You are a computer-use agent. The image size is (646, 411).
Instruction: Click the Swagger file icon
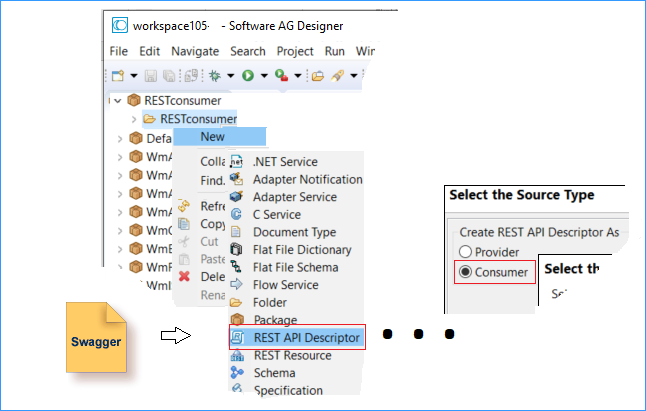point(96,337)
